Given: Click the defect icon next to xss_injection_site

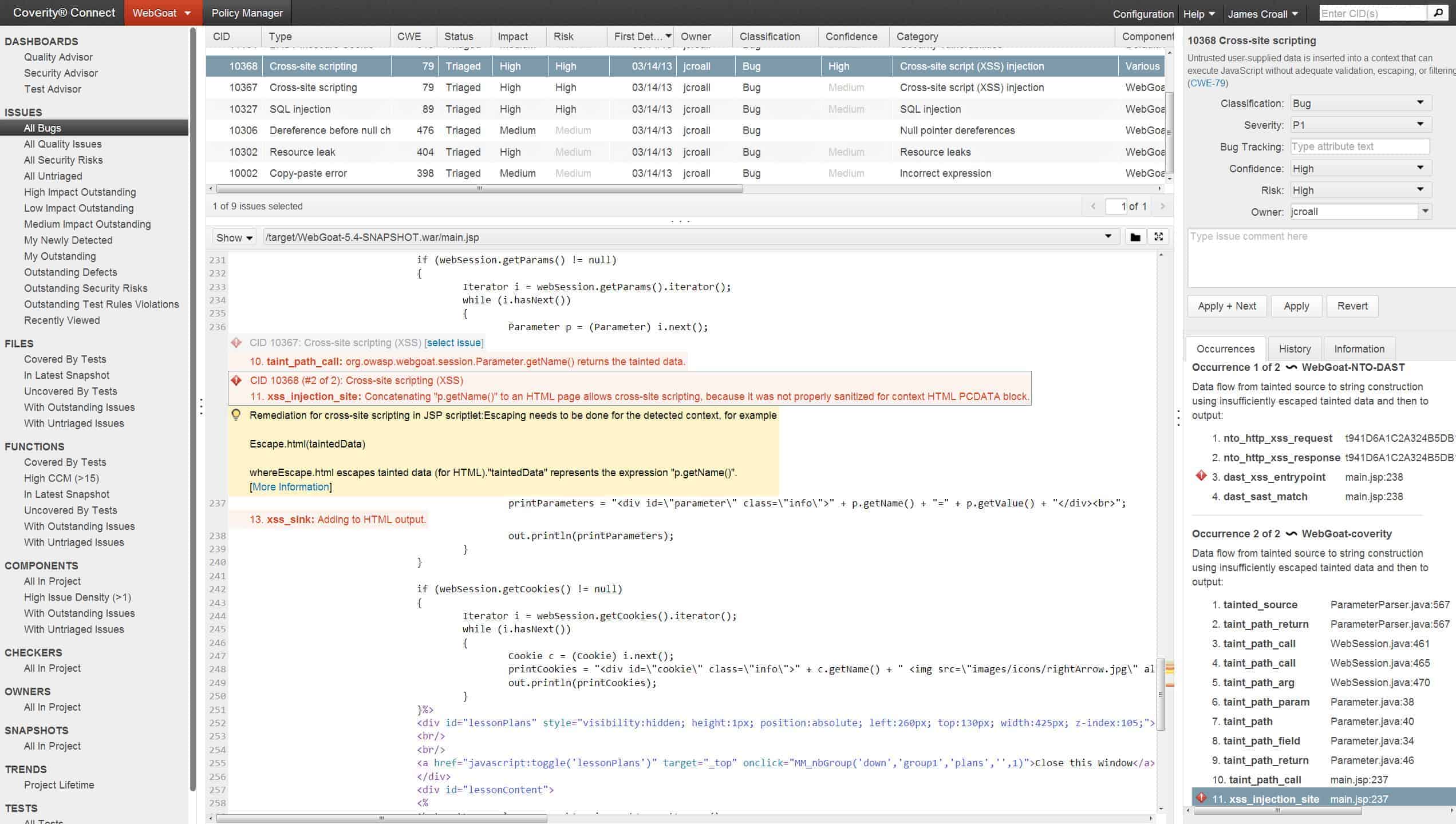Looking at the screenshot, I should coord(1201,798).
